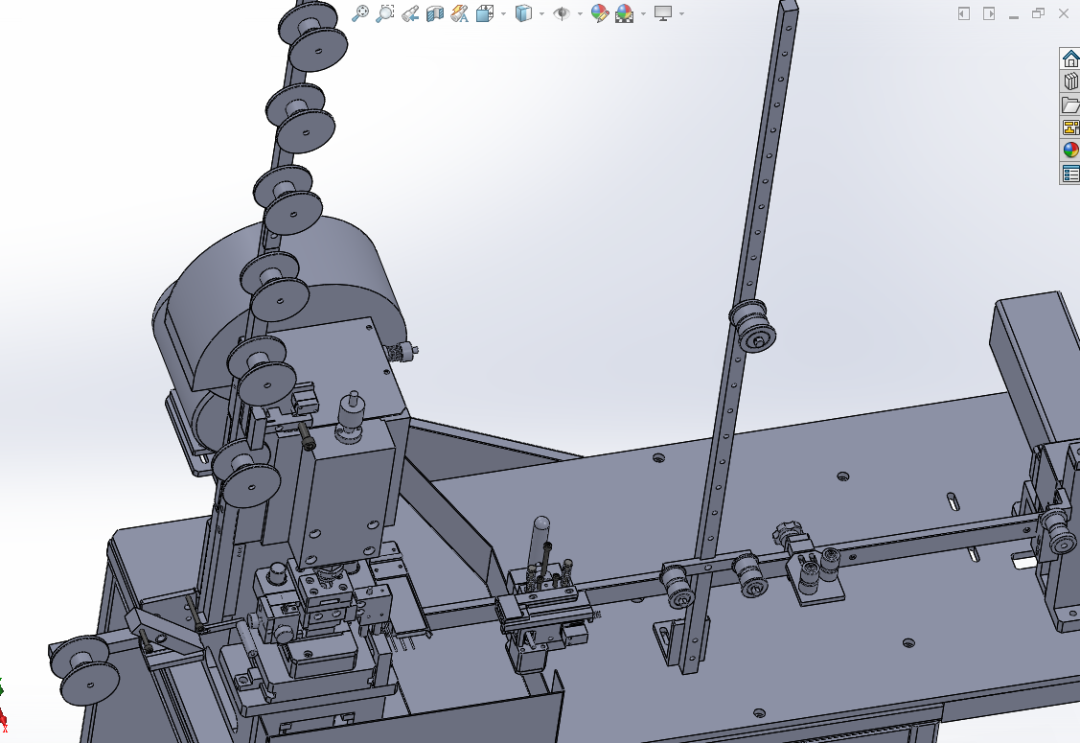1080x743 pixels.
Task: Click the View Orientation cube icon
Action: [485, 13]
